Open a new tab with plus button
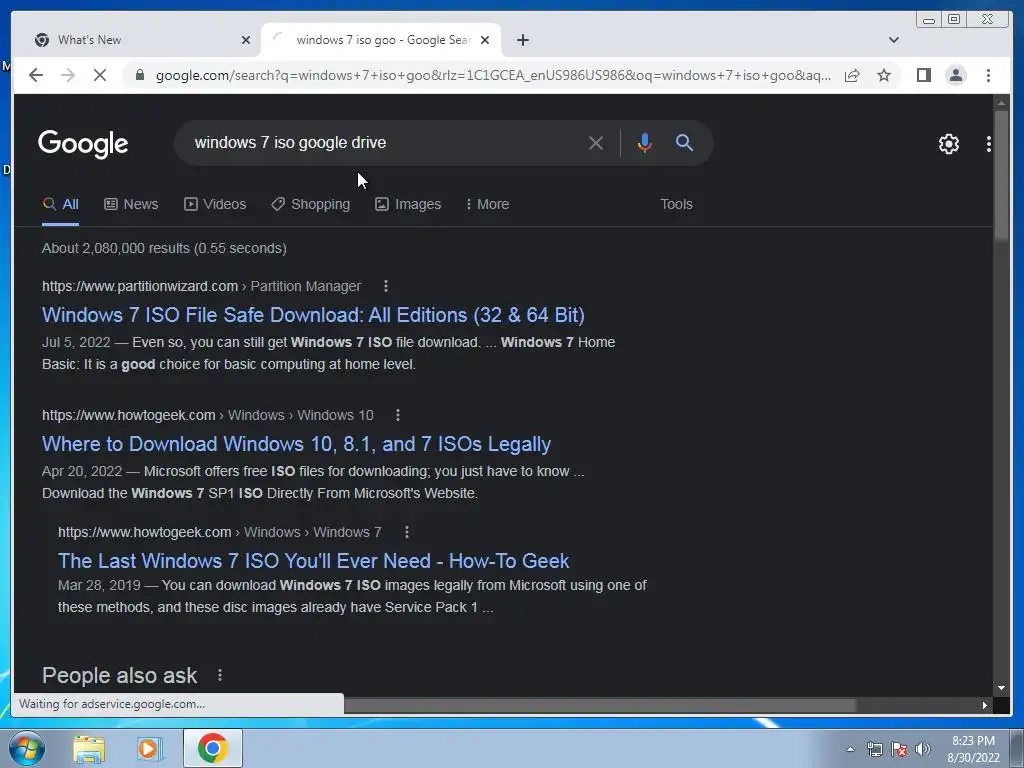The height and width of the screenshot is (768, 1024). 522,40
